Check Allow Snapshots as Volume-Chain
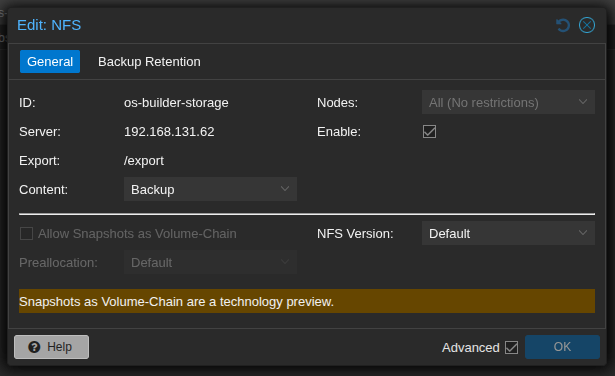 26,234
